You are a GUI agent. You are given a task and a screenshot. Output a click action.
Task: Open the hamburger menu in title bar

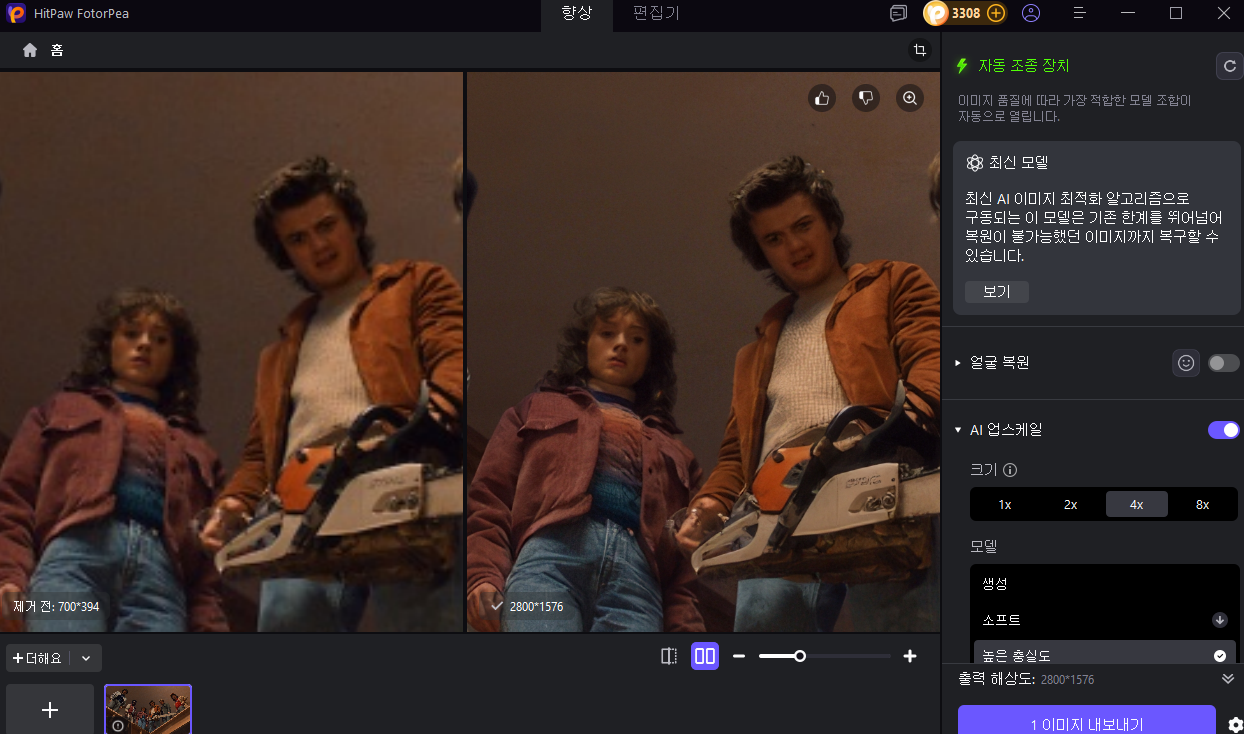(1080, 13)
